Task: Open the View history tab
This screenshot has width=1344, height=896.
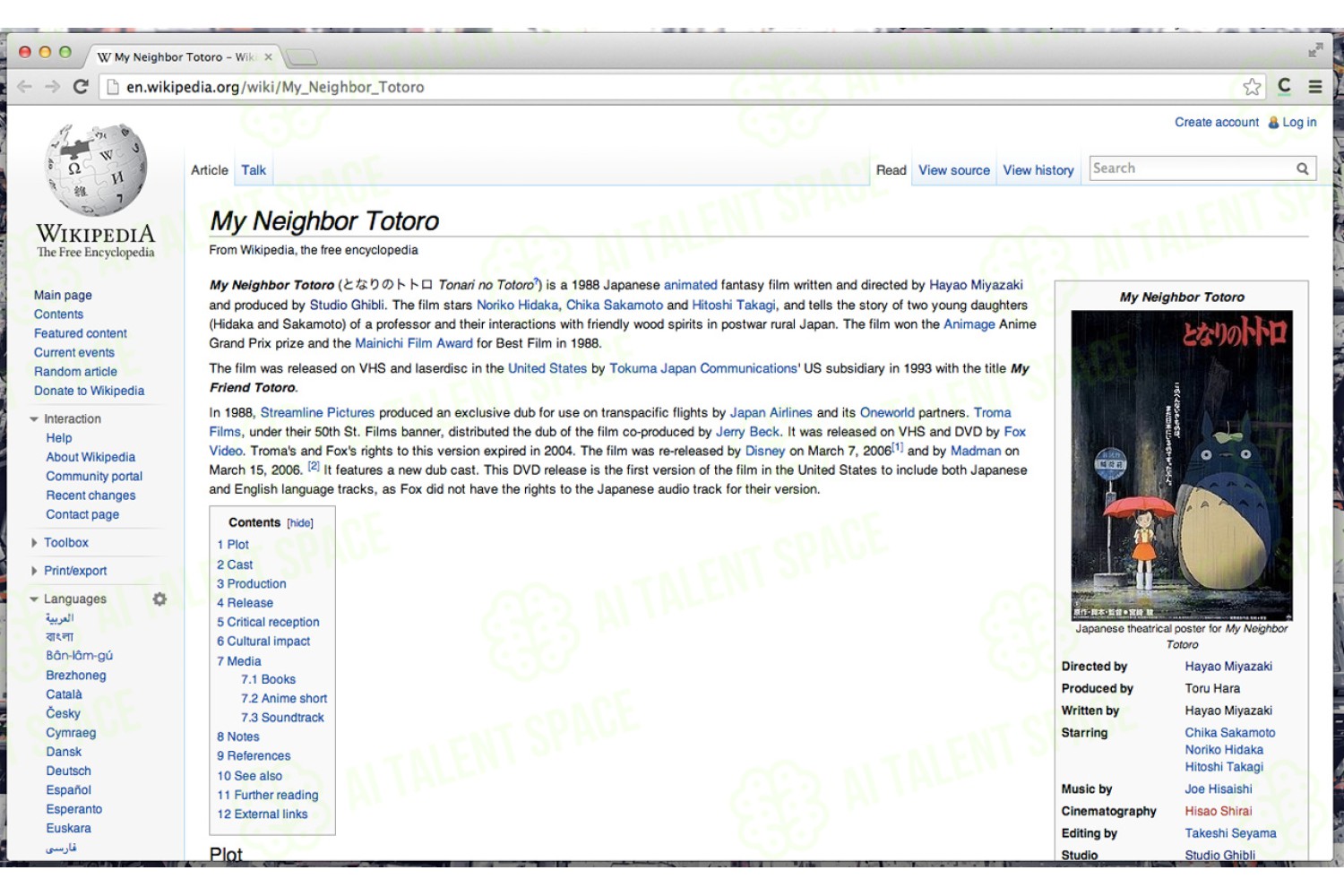Action: [x=1038, y=170]
